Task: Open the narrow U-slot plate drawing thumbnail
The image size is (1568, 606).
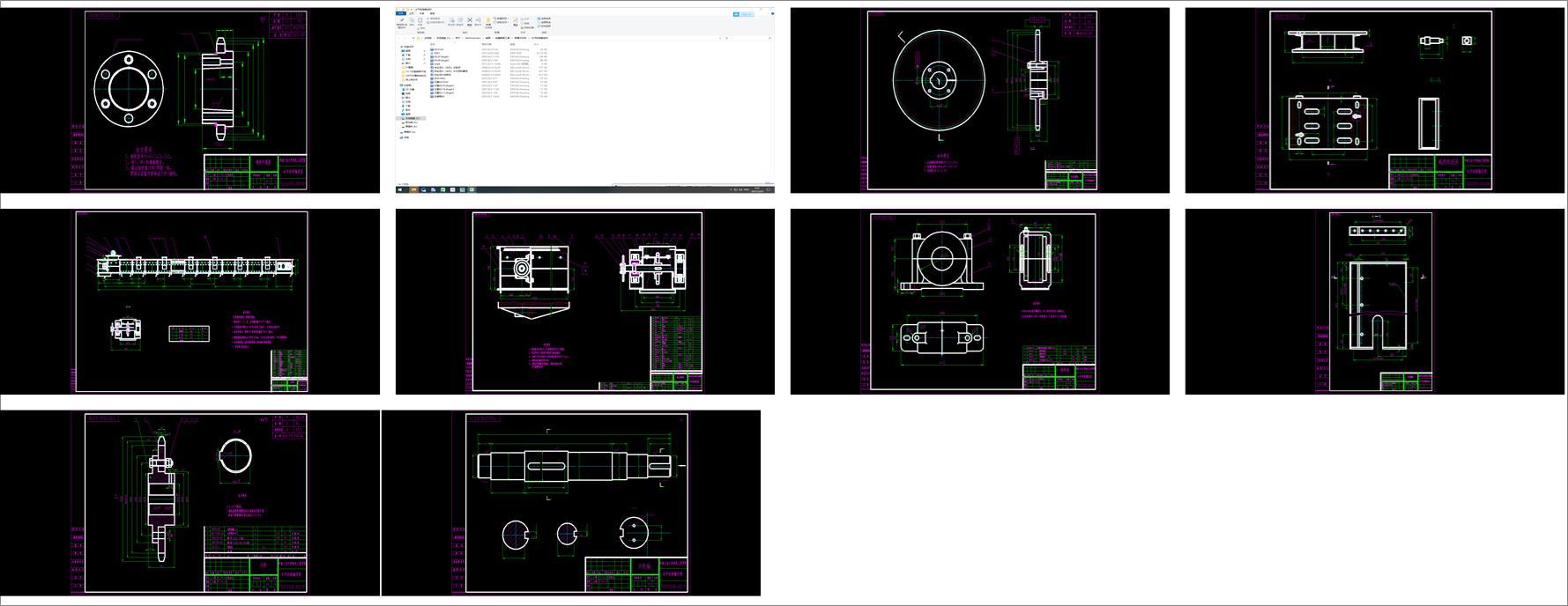Action: (1375, 301)
